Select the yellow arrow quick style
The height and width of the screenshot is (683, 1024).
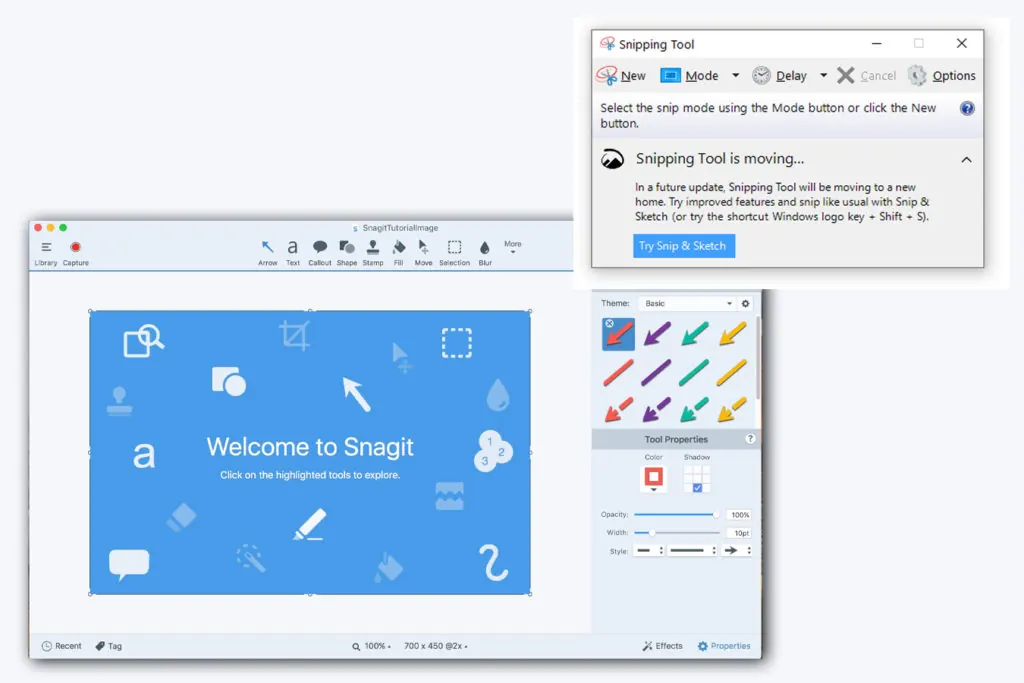[x=732, y=334]
